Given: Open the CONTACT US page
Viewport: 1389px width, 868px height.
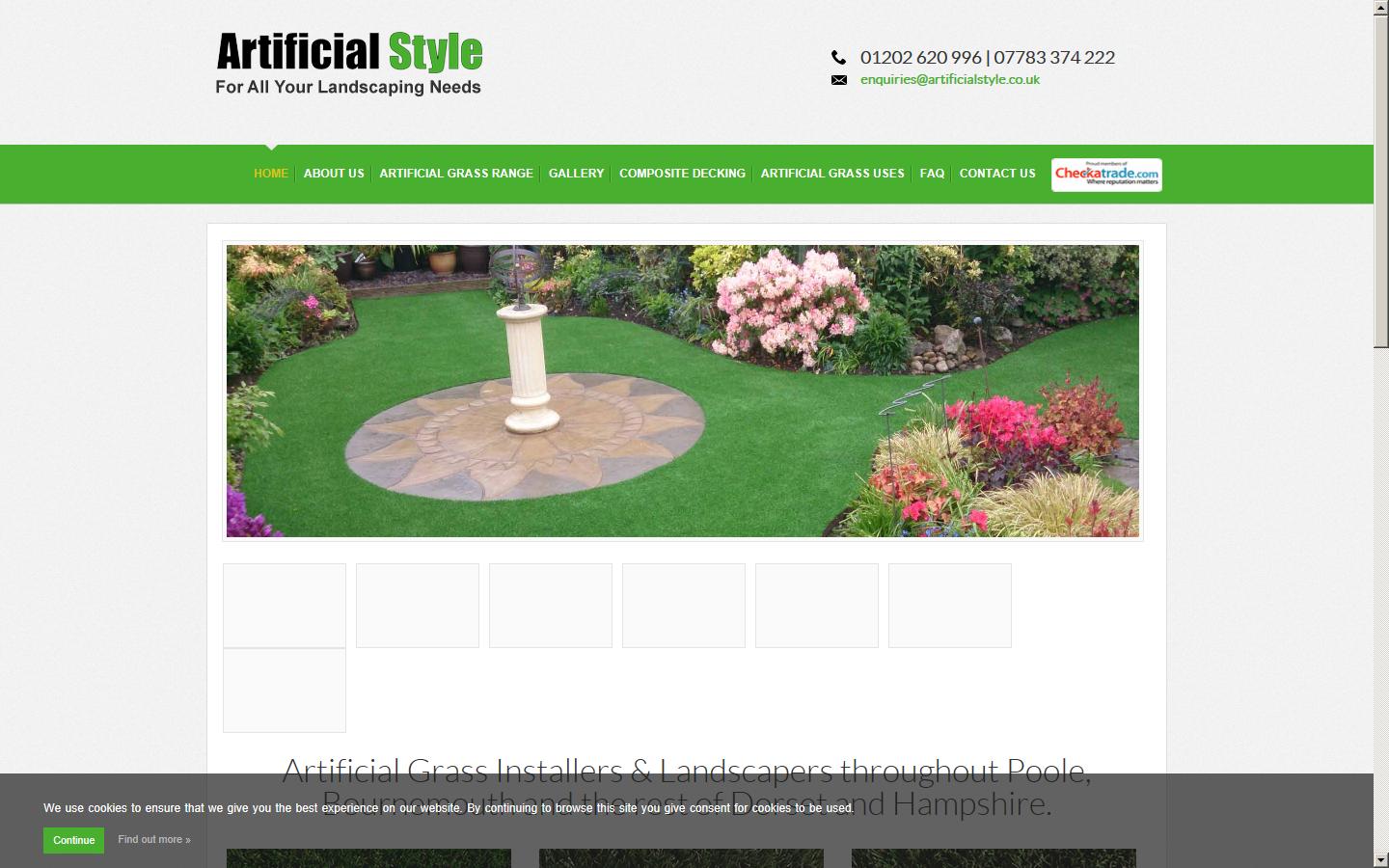Looking at the screenshot, I should click(997, 174).
